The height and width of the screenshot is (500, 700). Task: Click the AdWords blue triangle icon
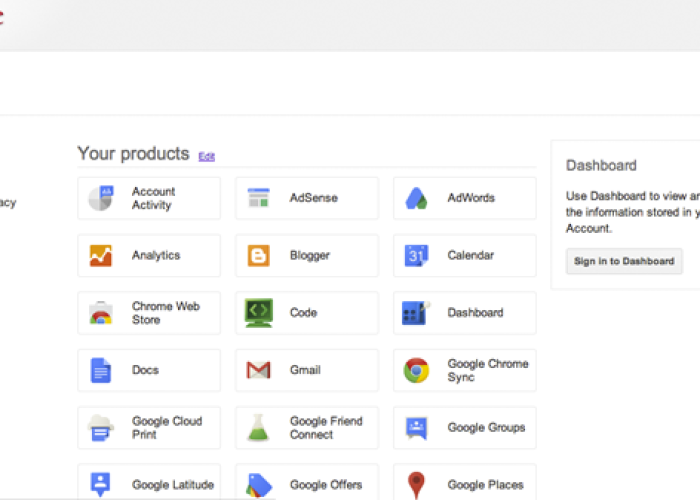click(x=416, y=198)
